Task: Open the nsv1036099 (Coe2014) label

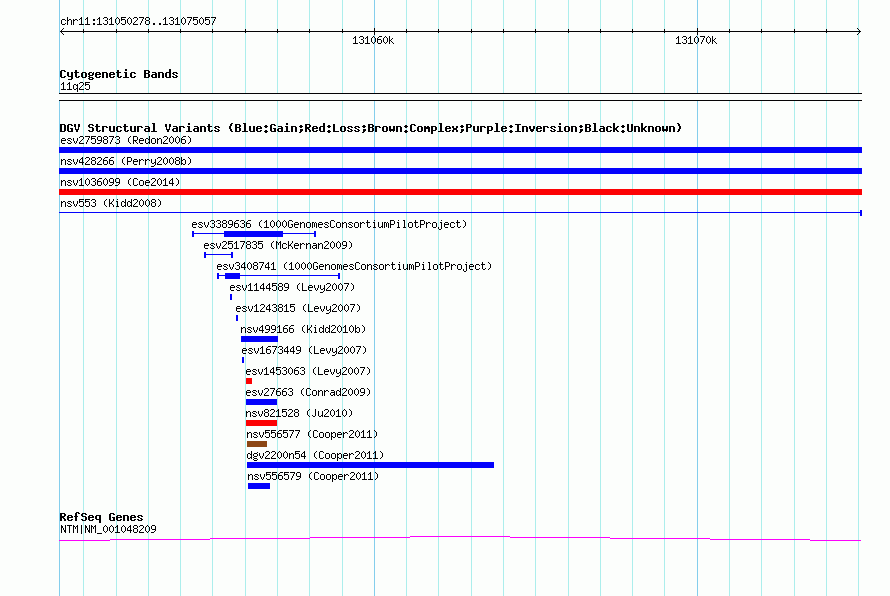Action: coord(120,182)
